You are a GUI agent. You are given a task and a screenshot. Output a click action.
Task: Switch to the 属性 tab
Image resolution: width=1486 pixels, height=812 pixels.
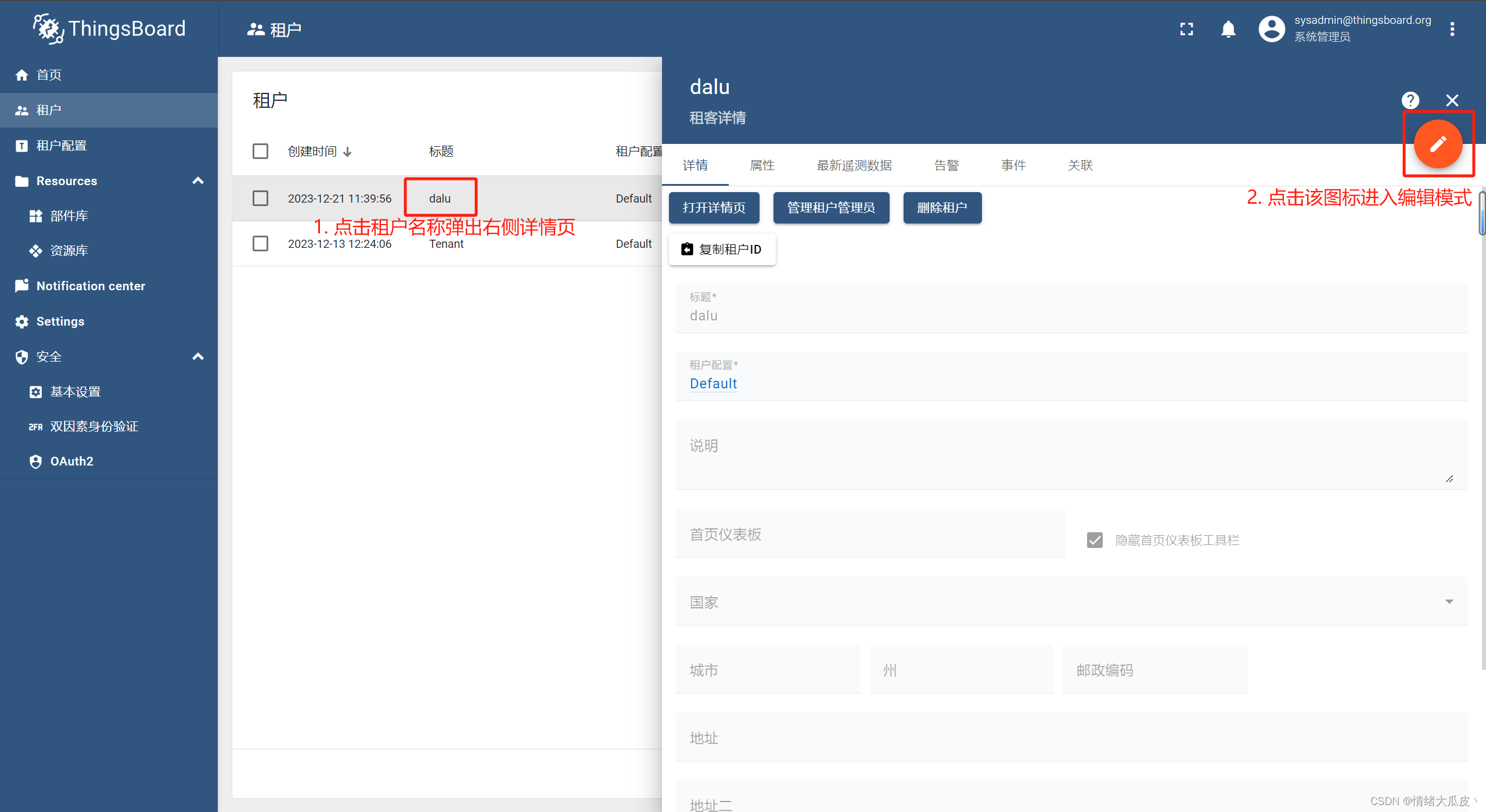(762, 165)
